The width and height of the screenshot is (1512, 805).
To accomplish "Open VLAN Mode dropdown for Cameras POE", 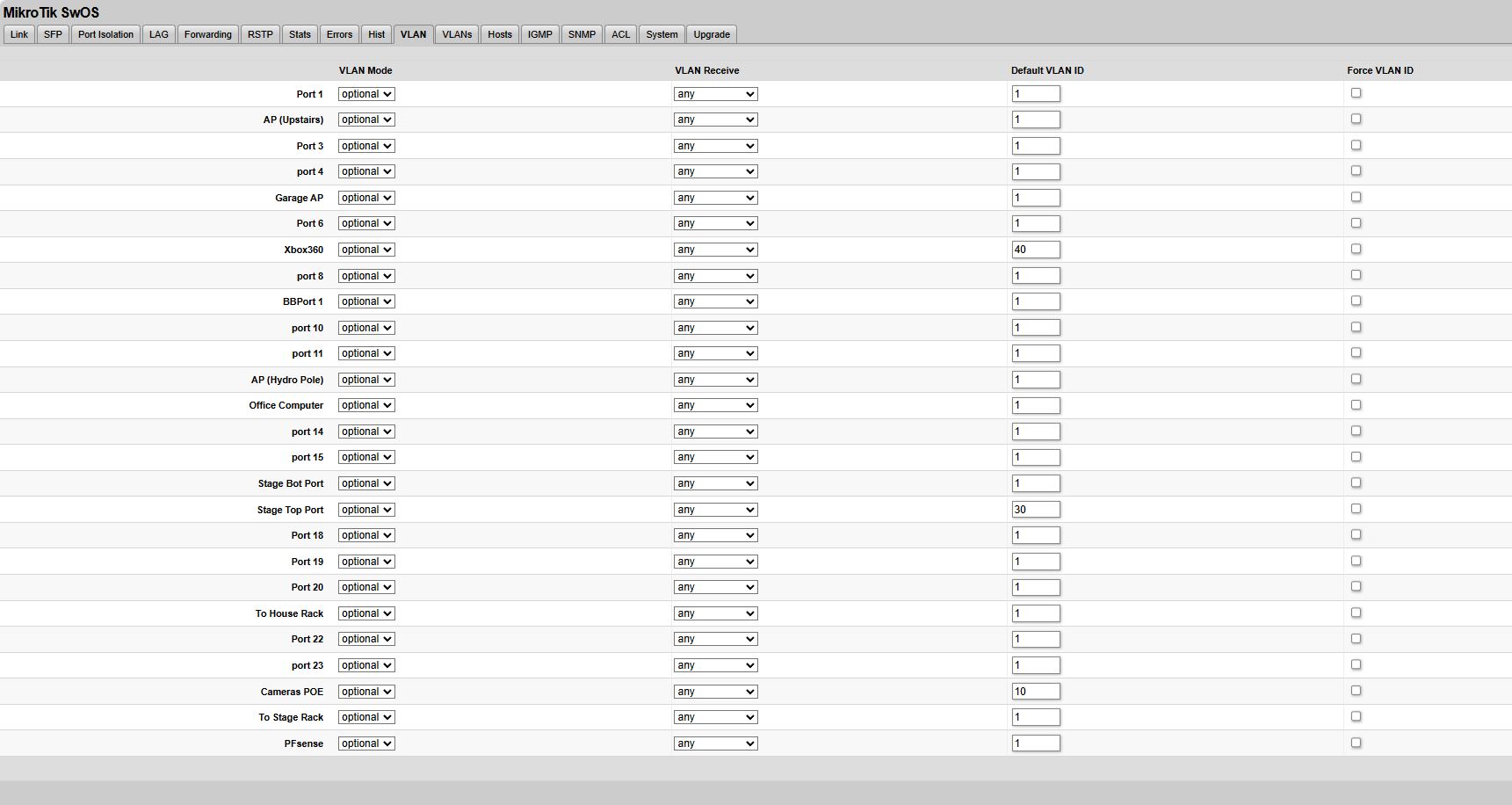I will [366, 692].
